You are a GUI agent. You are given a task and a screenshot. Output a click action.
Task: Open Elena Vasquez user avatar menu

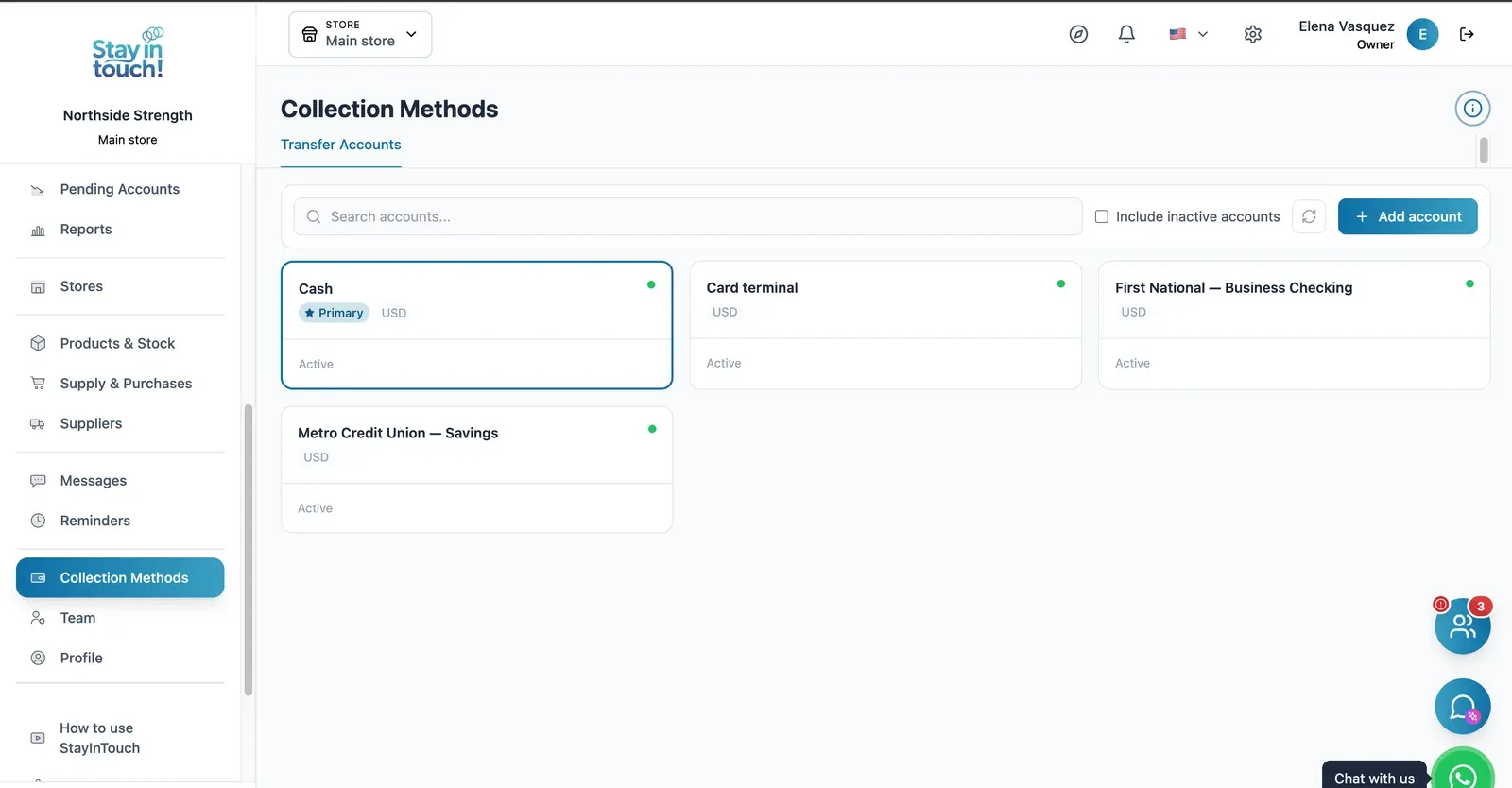pos(1422,34)
